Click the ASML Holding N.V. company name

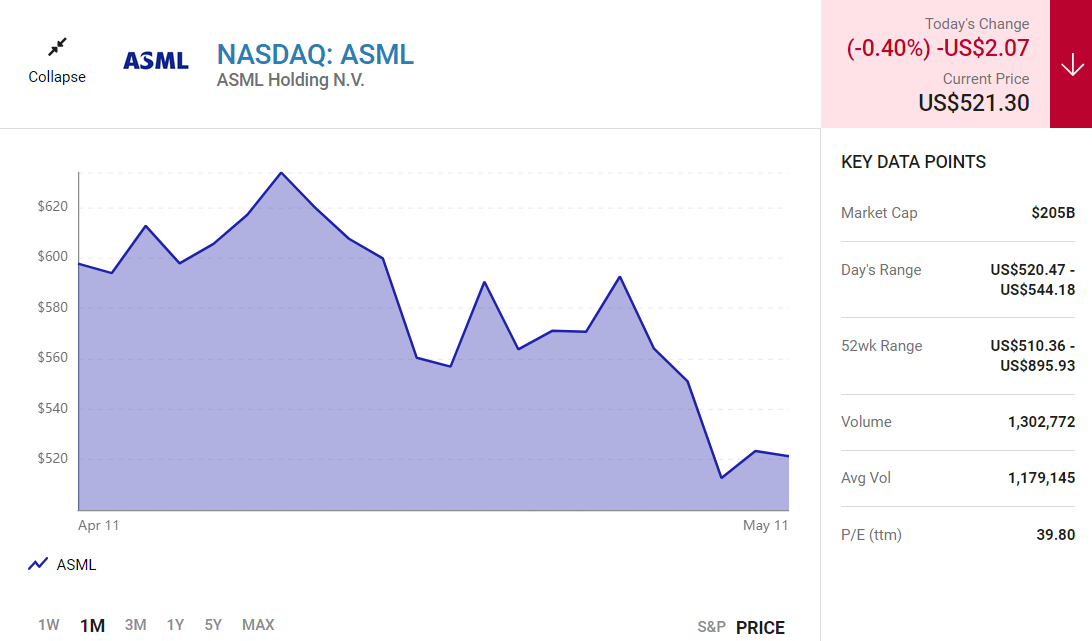tap(290, 80)
